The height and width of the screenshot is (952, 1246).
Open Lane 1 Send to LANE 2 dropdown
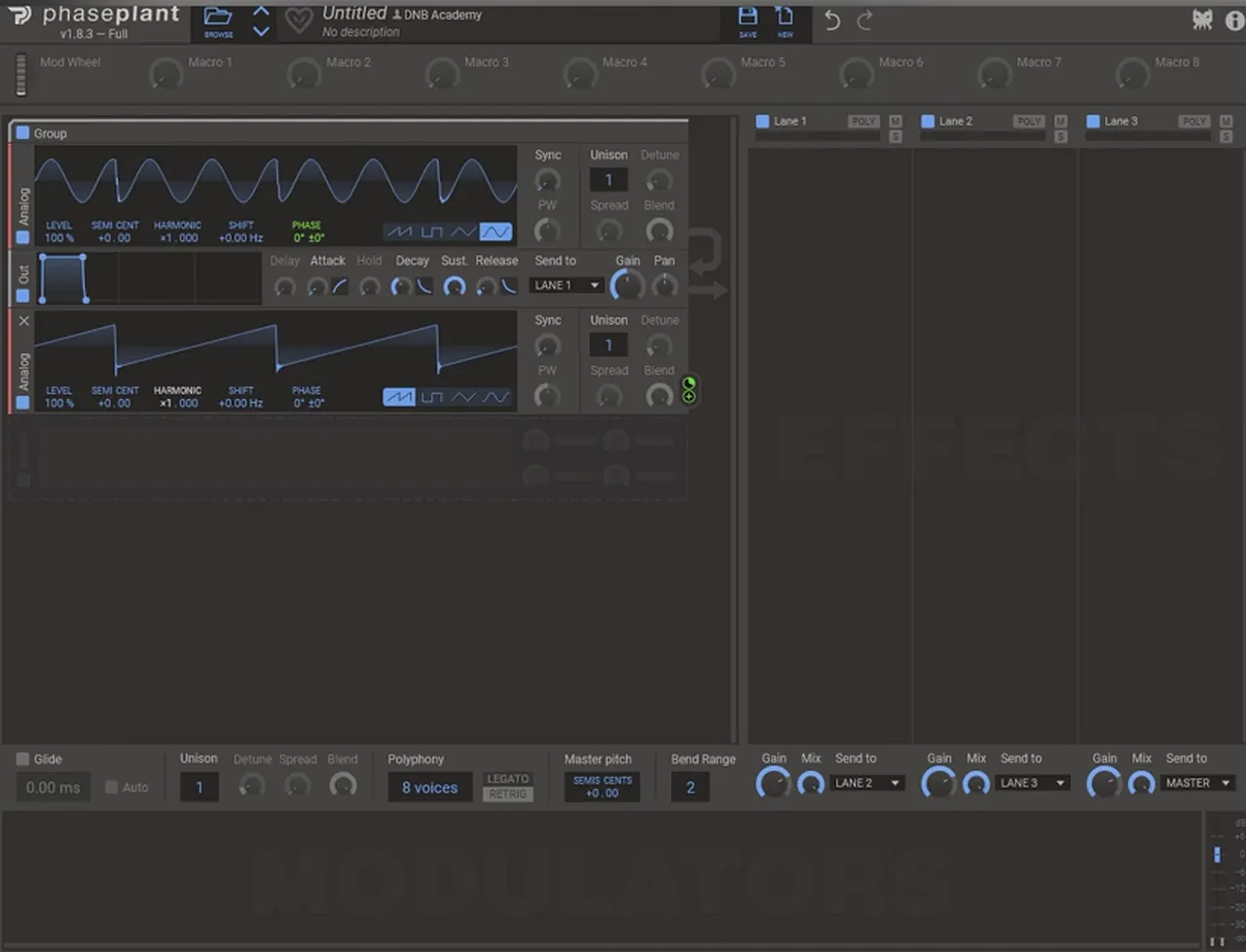pyautogui.click(x=867, y=783)
